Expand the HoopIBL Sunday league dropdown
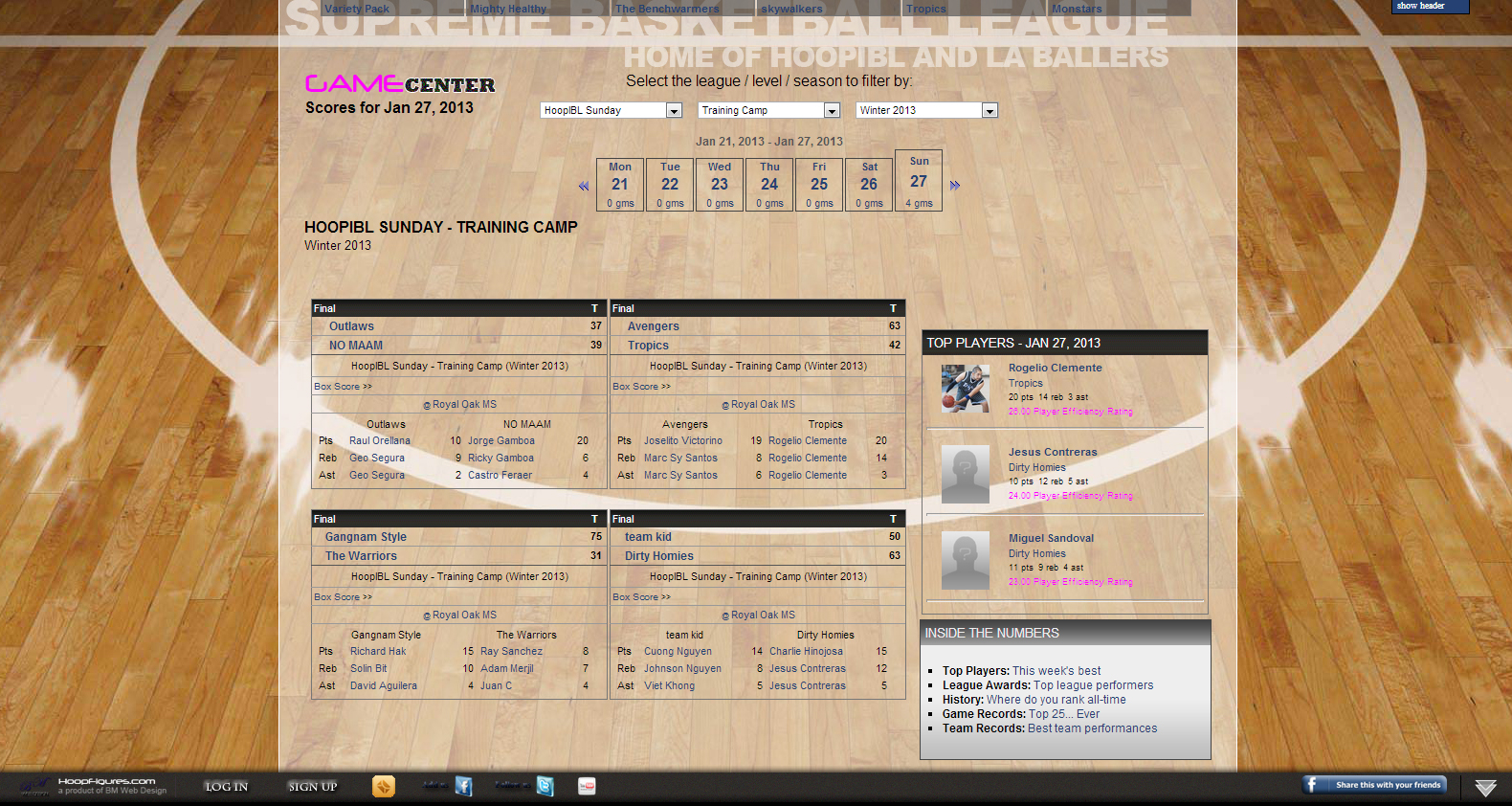The width and height of the screenshot is (1512, 806). (674, 111)
